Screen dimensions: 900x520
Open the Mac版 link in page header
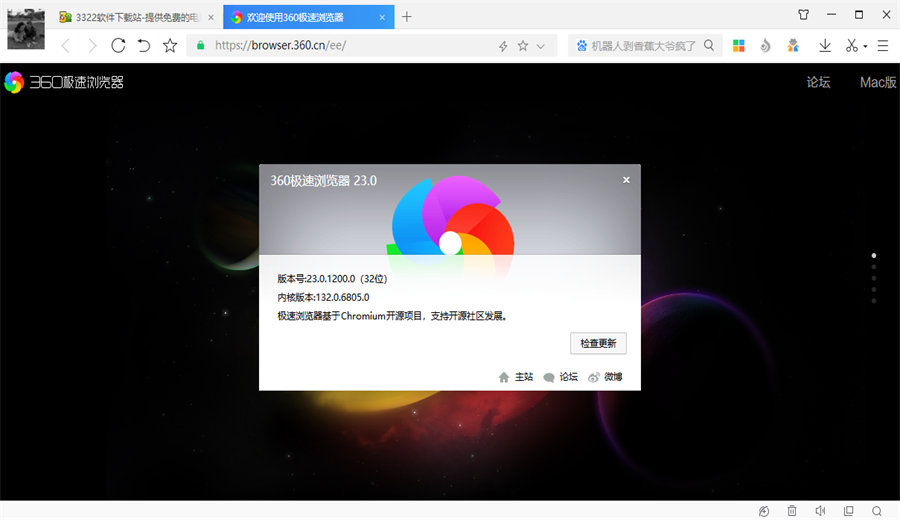878,82
